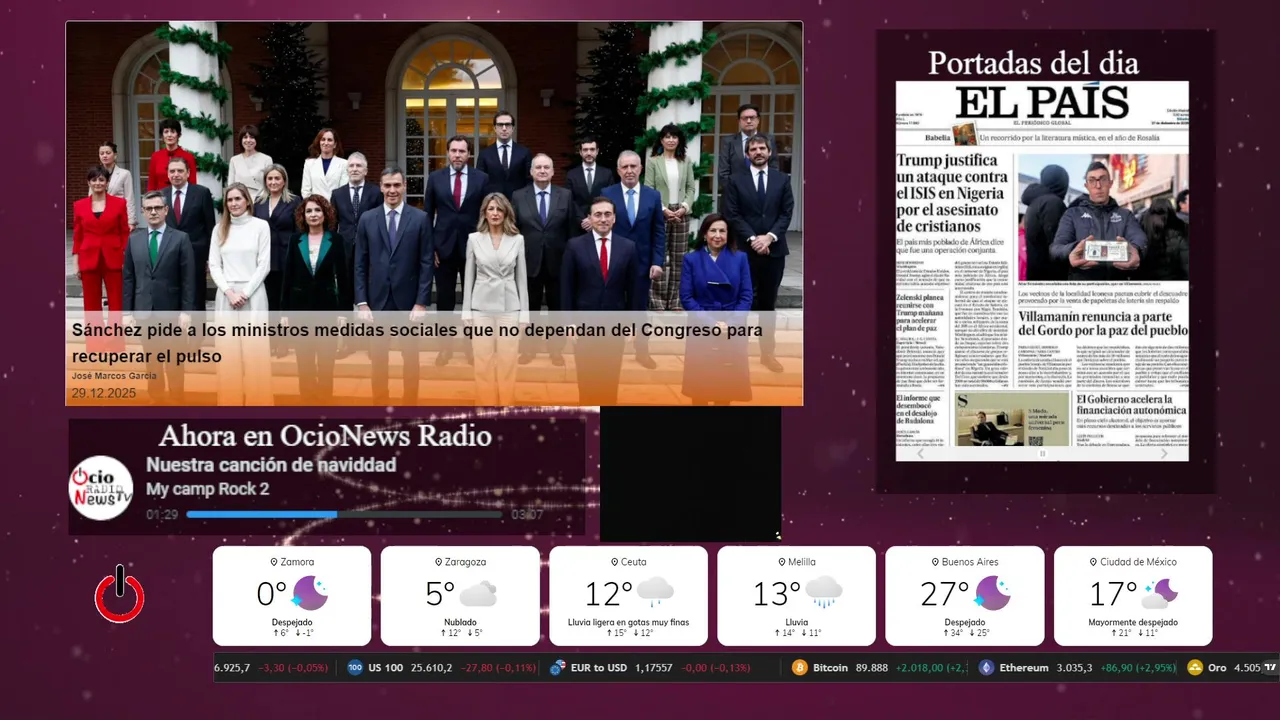Open the Ciudad de México weather card
This screenshot has width=1280, height=720.
tap(1132, 596)
